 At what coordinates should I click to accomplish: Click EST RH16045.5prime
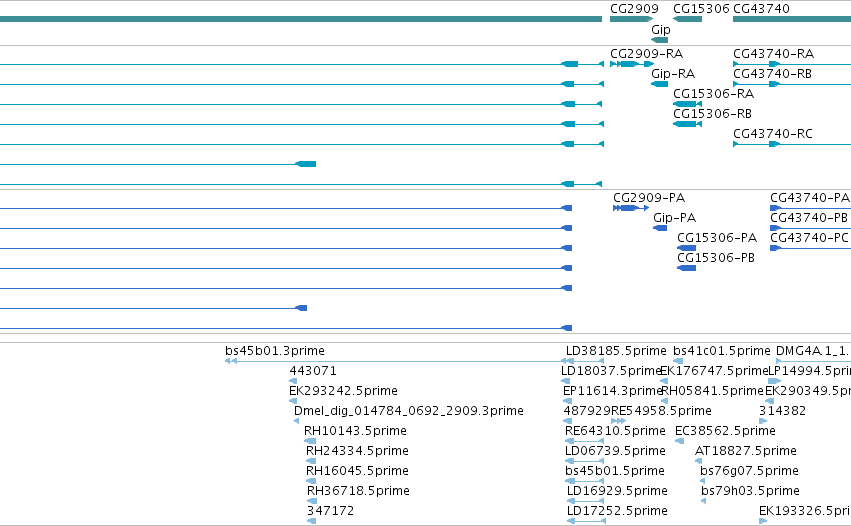point(357,472)
